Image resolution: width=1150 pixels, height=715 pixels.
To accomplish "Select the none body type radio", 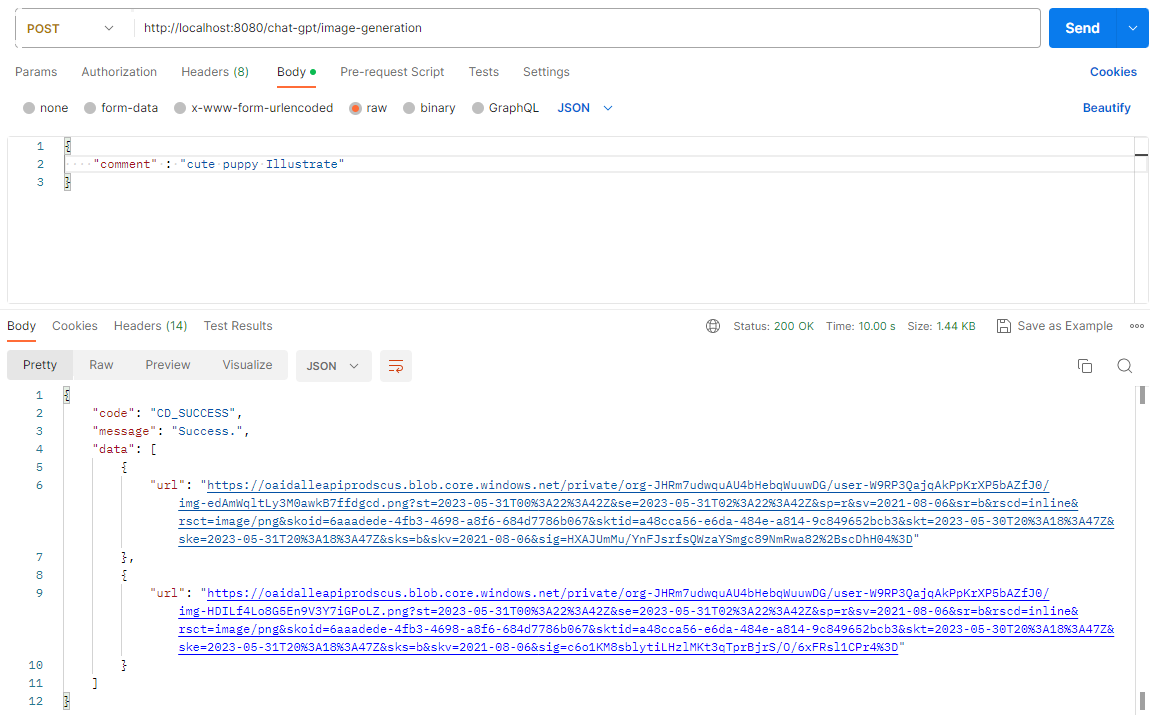I will tap(29, 108).
